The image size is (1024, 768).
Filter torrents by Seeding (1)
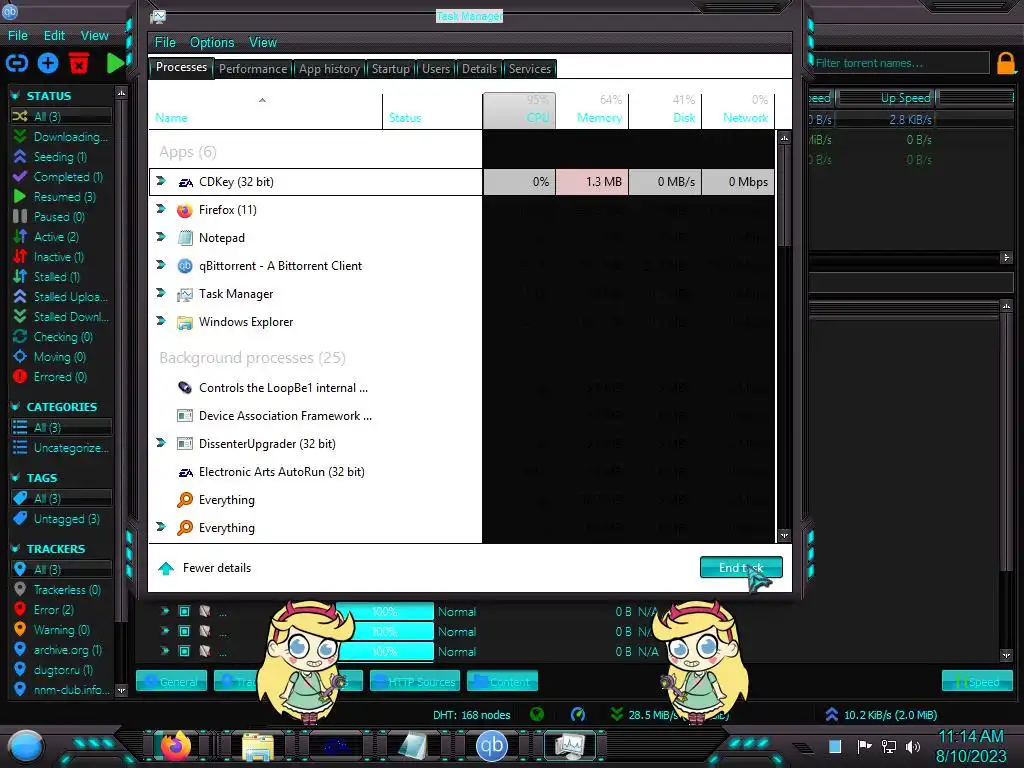pyautogui.click(x=61, y=157)
